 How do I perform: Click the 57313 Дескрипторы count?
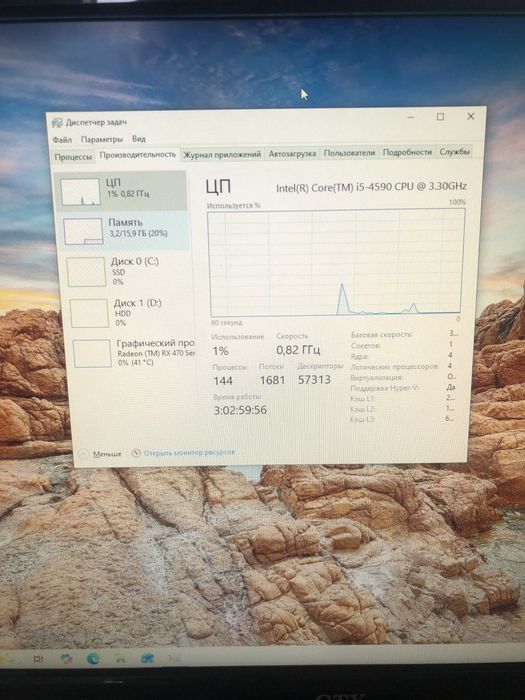pyautogui.click(x=314, y=379)
